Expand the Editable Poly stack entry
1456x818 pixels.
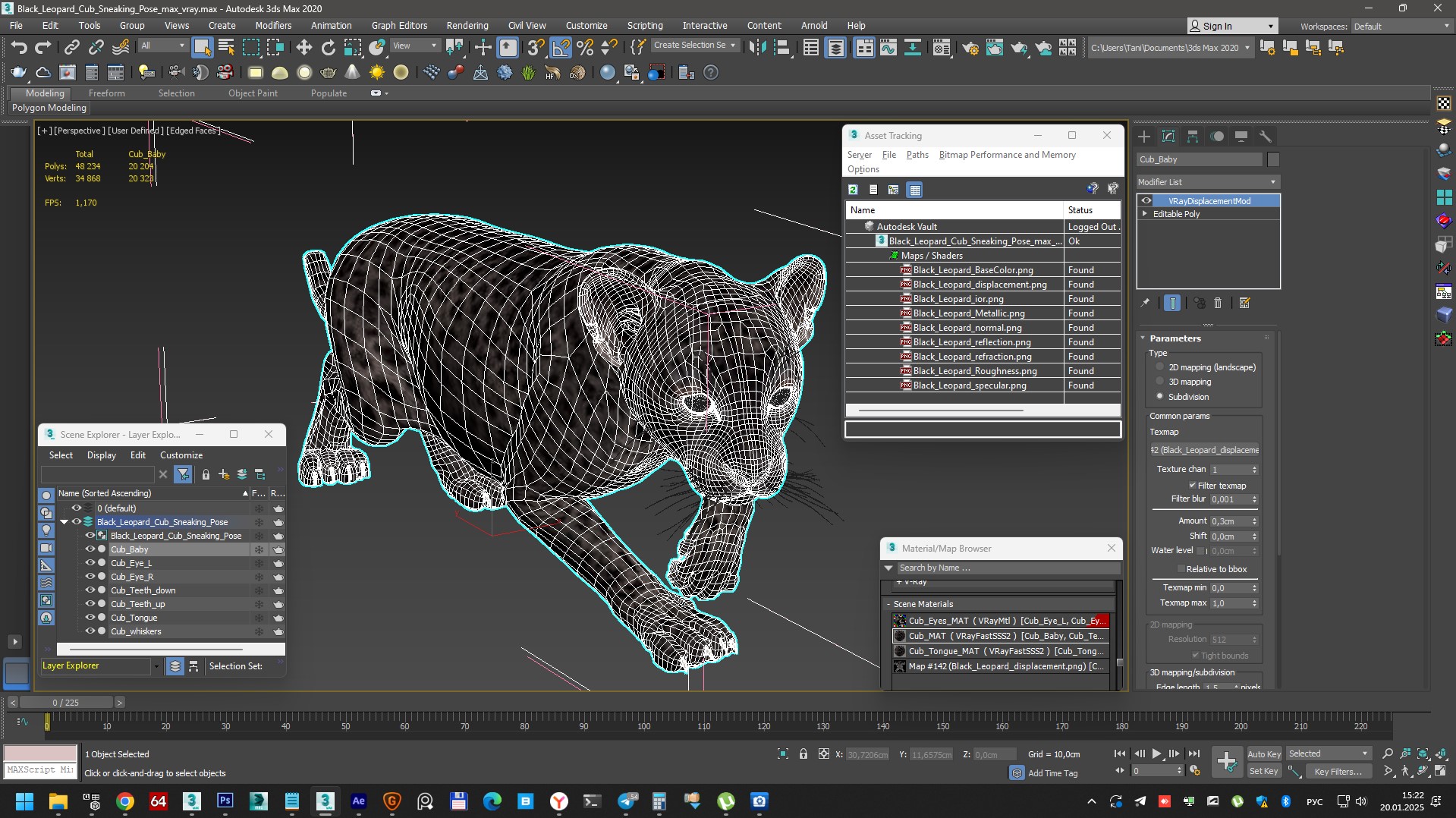click(1145, 214)
